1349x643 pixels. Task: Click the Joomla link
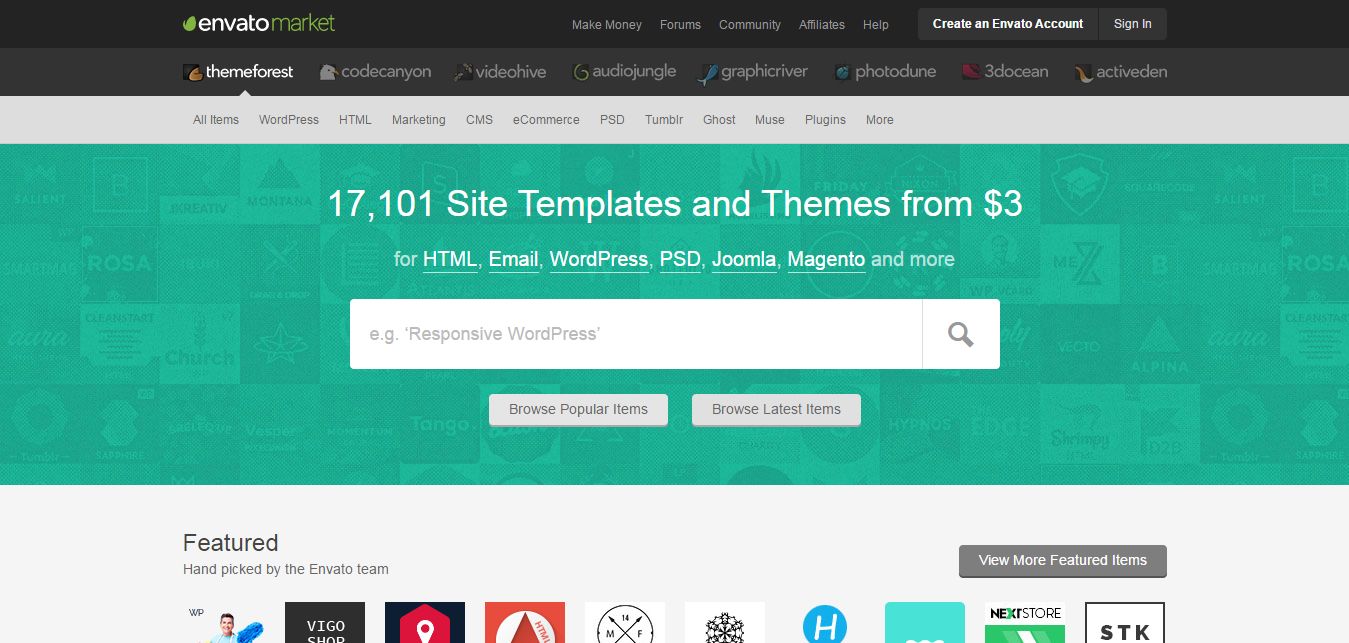[x=744, y=259]
